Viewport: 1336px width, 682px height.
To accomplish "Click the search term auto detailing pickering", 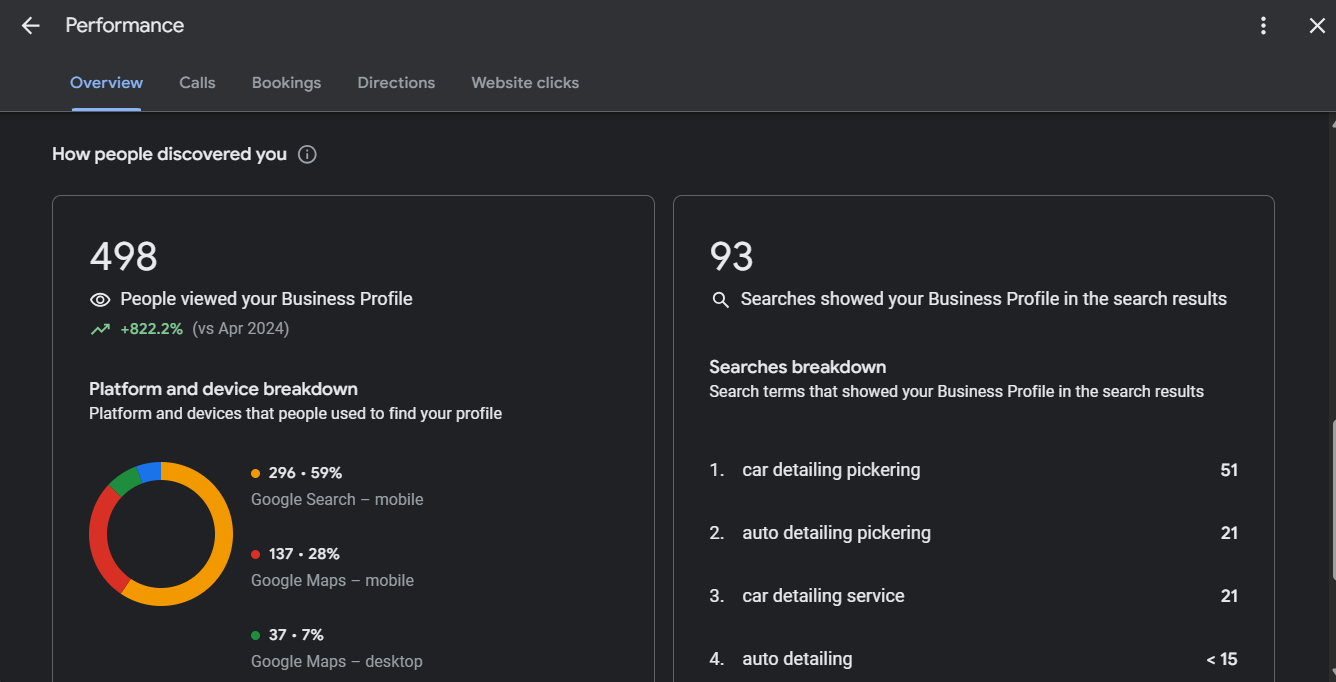I will [836, 532].
